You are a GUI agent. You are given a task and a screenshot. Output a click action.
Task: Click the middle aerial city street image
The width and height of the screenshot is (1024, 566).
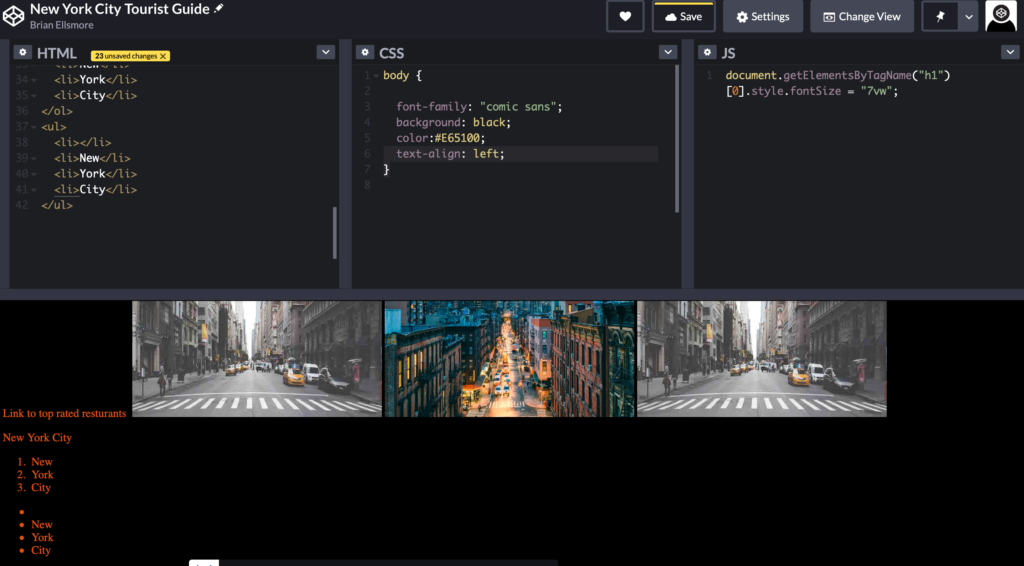pos(509,358)
